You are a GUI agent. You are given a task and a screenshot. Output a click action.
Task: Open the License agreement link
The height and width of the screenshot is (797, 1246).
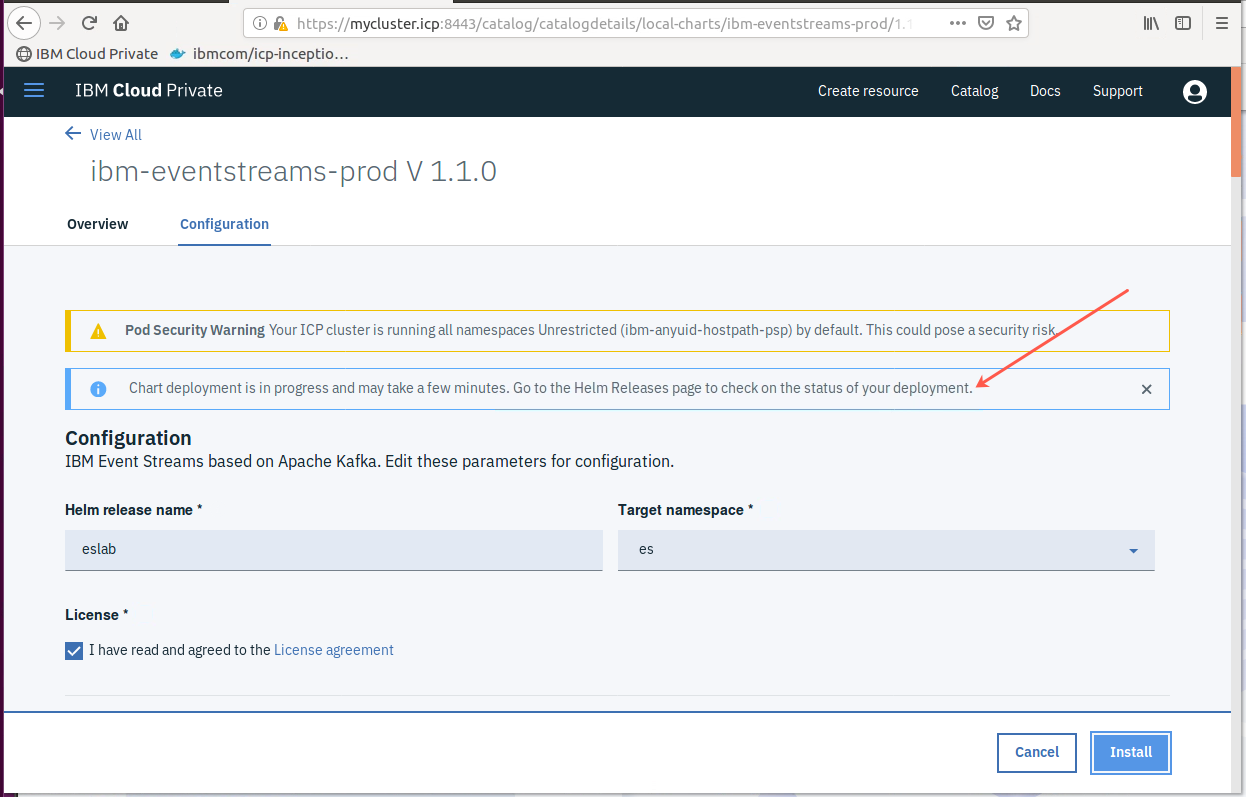point(334,650)
